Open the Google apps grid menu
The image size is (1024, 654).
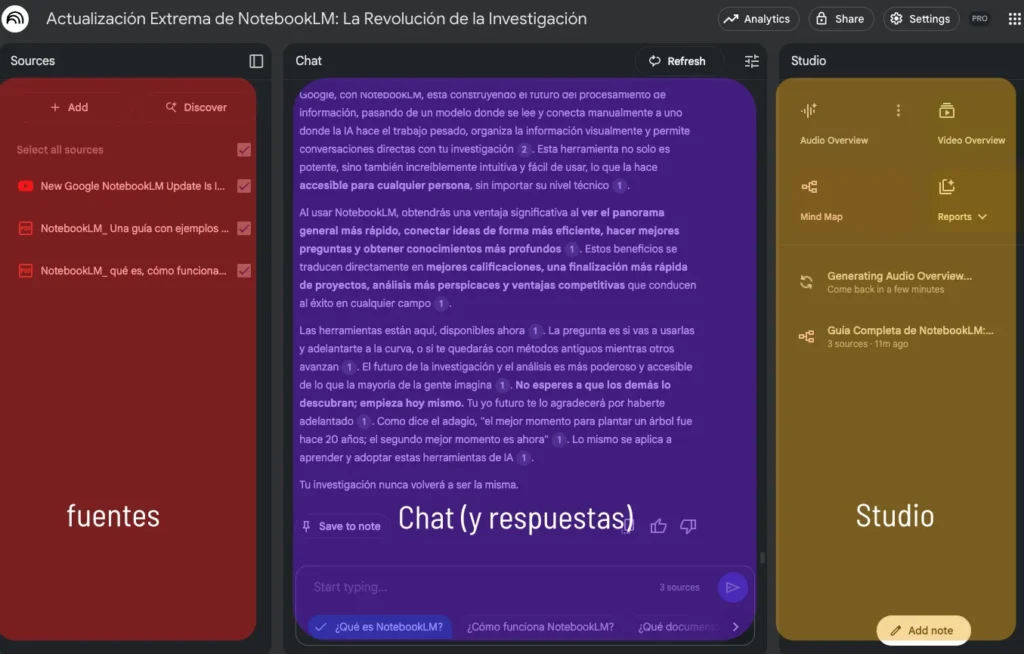pos(1014,19)
